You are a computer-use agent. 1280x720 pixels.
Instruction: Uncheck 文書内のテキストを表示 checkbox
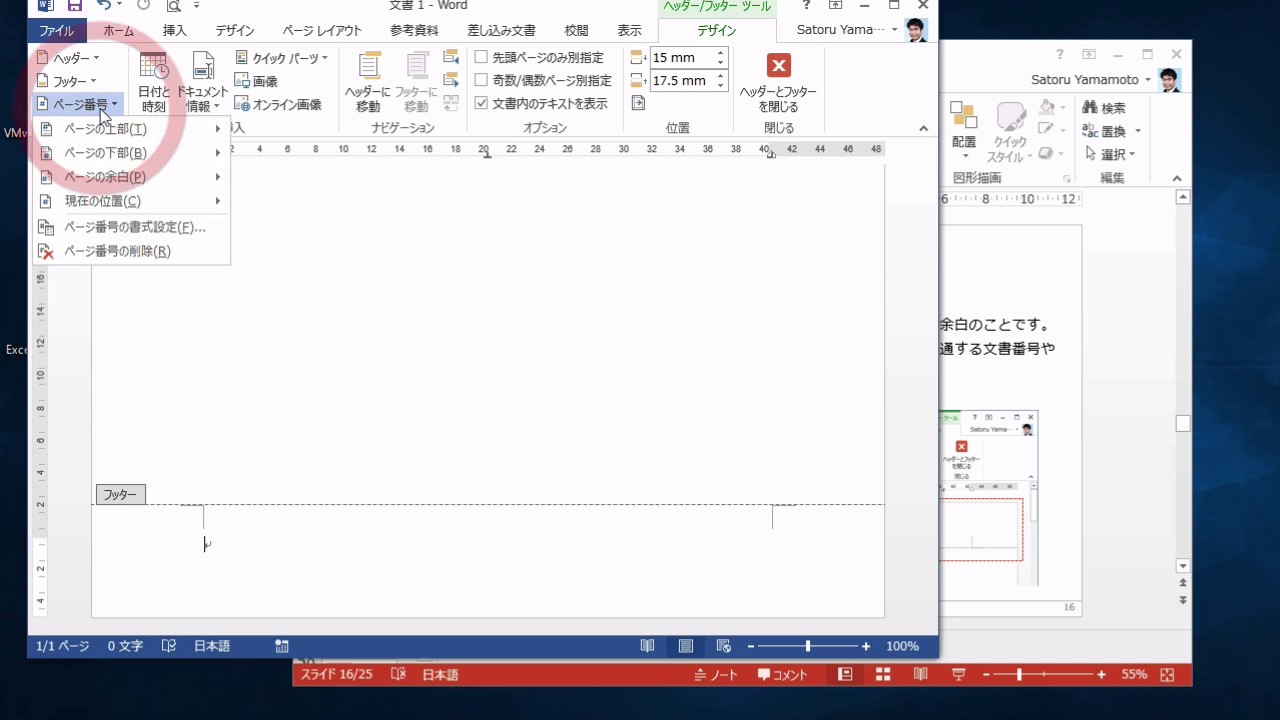pyautogui.click(x=481, y=103)
